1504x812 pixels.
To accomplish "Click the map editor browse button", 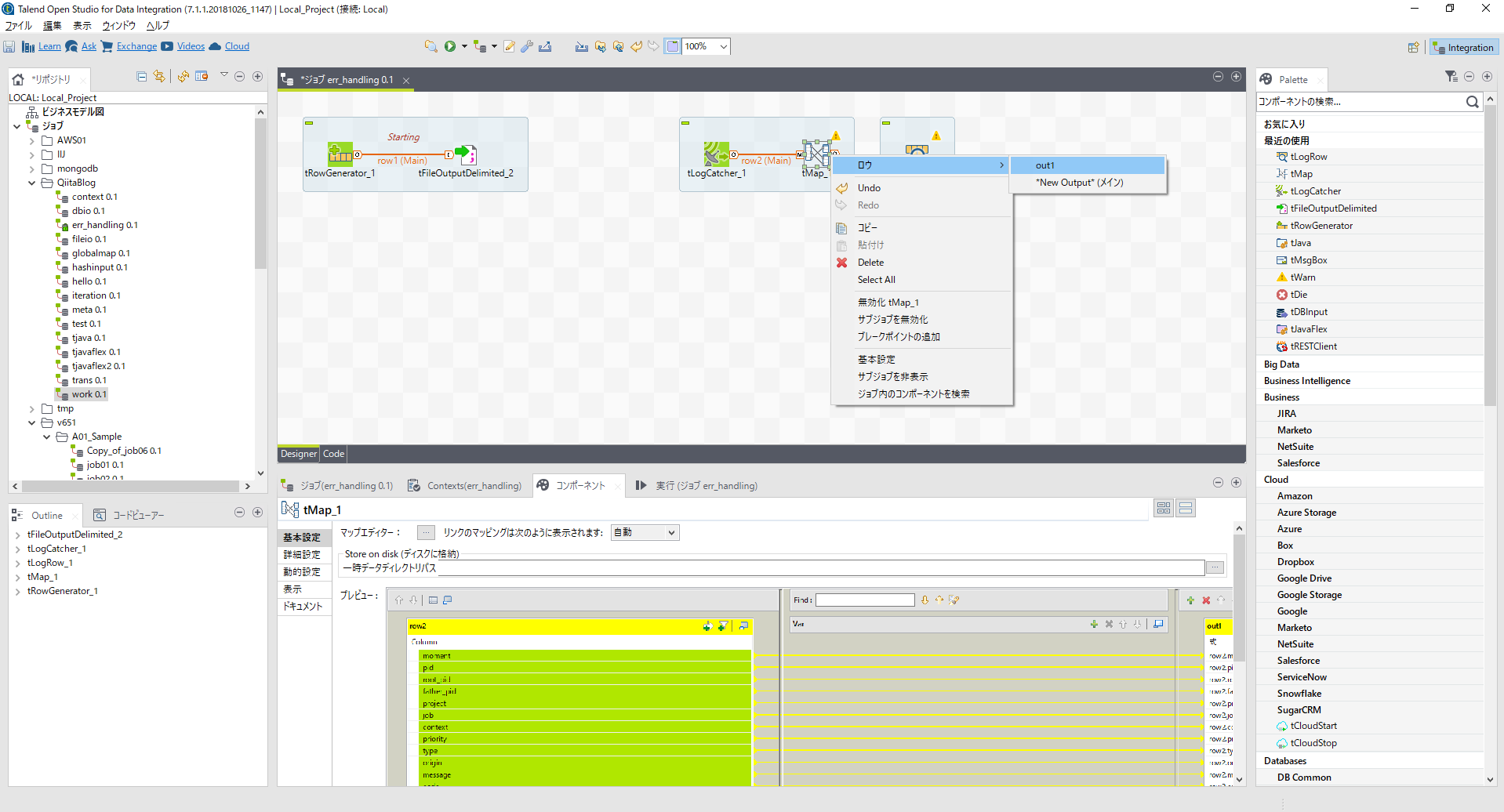I will click(x=426, y=533).
